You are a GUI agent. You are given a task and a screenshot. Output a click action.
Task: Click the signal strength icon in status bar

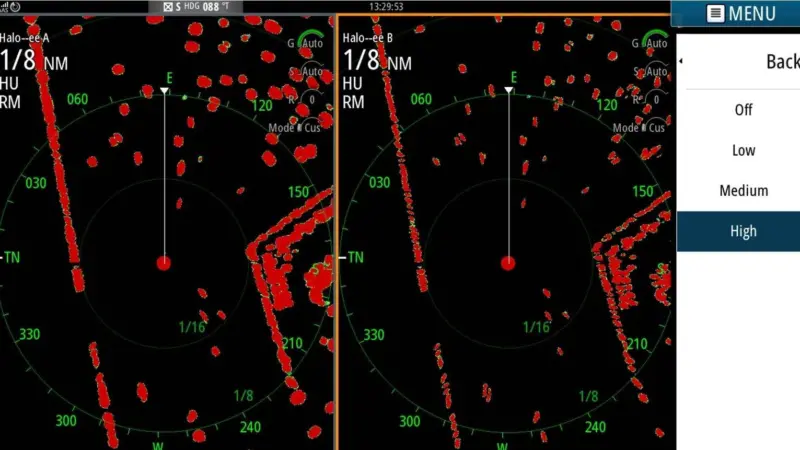[4, 7]
